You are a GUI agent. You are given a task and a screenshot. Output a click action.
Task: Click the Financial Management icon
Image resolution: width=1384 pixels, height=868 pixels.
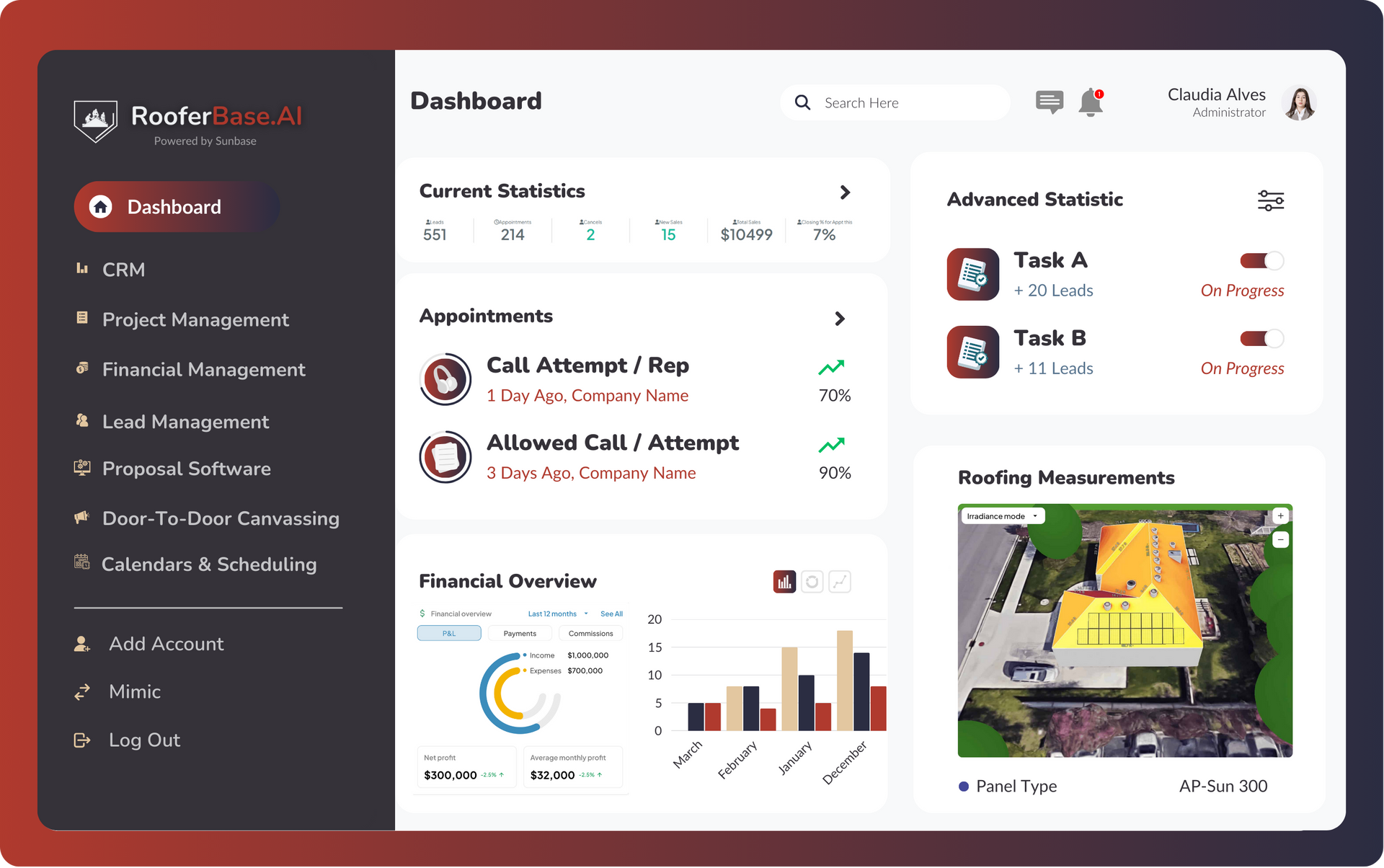[x=80, y=370]
